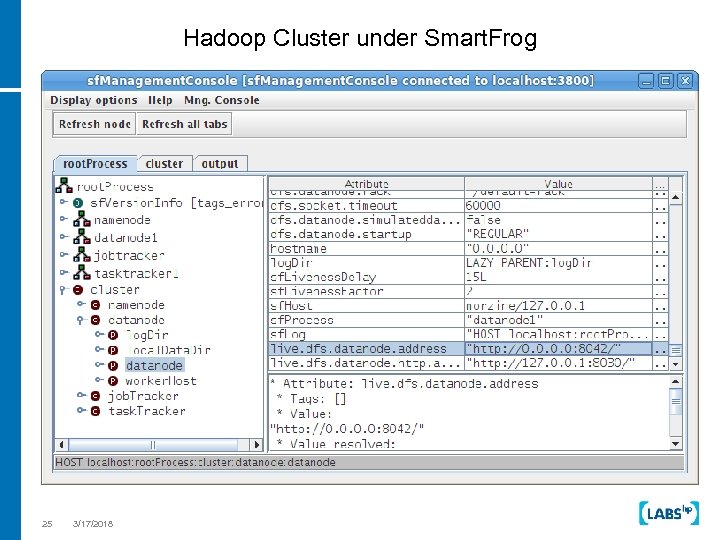Image resolution: width=720 pixels, height=540 pixels.
Task: Collapse the cluster tree node
Action: pyautogui.click(x=63, y=290)
